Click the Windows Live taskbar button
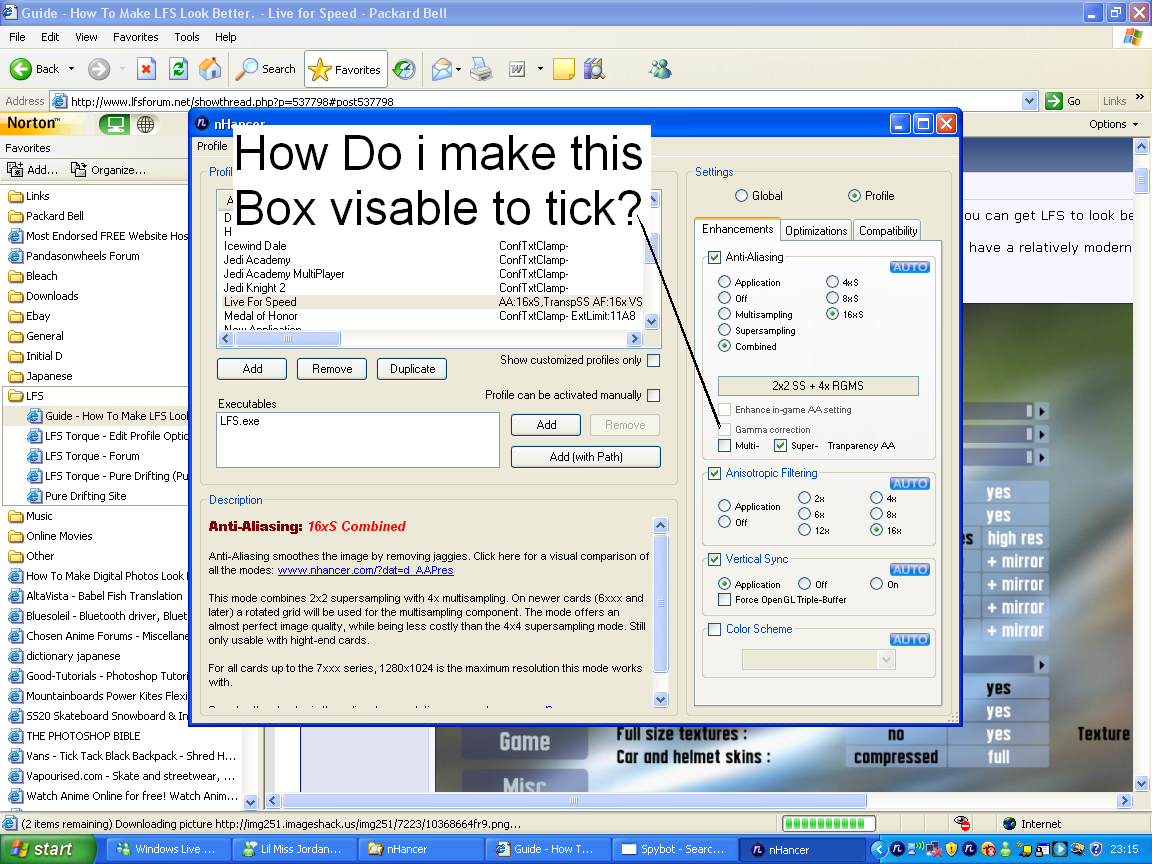The height and width of the screenshot is (864, 1152). tap(168, 849)
